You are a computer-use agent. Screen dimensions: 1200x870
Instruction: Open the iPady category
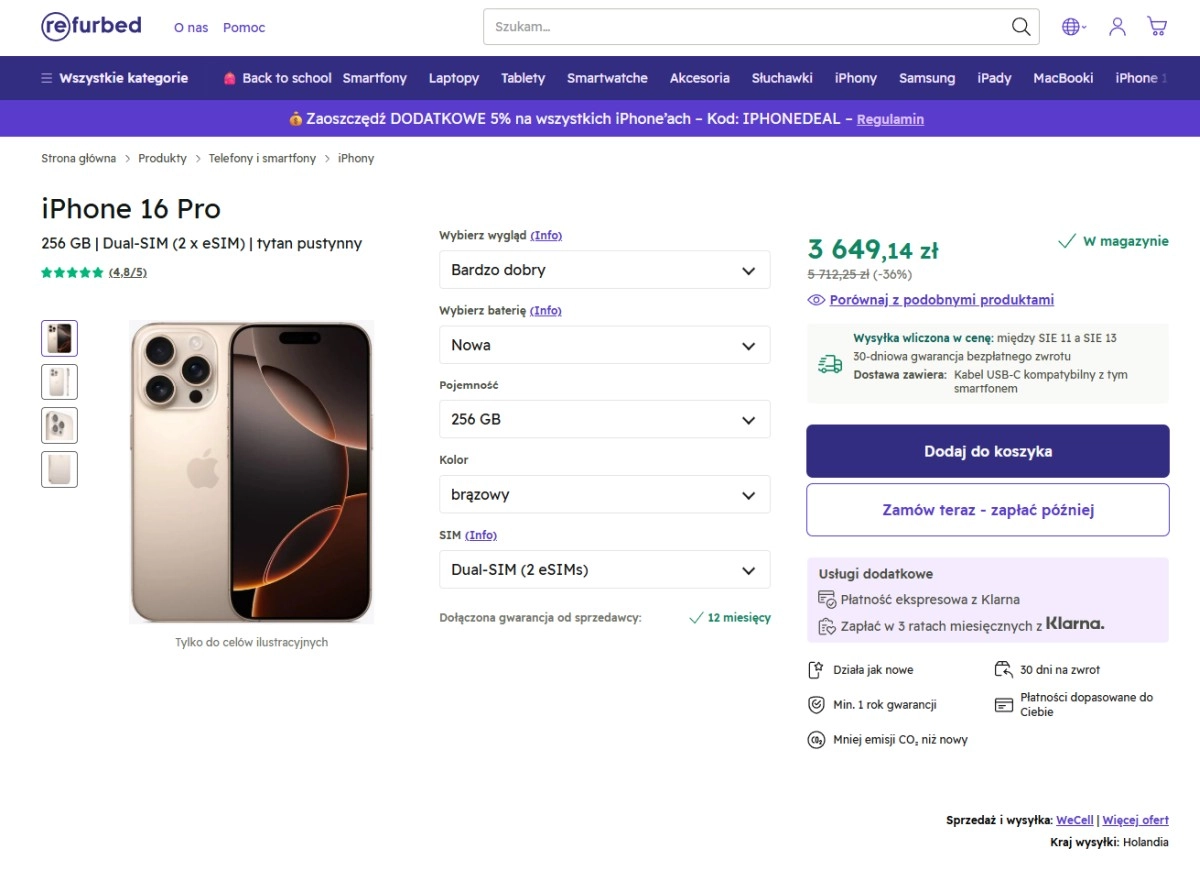(x=994, y=78)
